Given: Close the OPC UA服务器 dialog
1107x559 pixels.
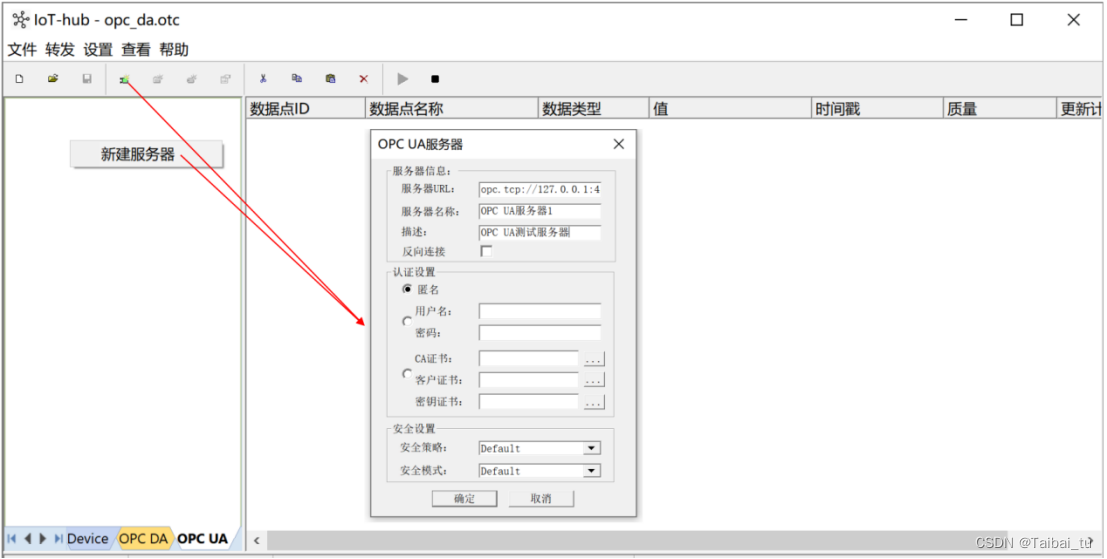Looking at the screenshot, I should 619,144.
